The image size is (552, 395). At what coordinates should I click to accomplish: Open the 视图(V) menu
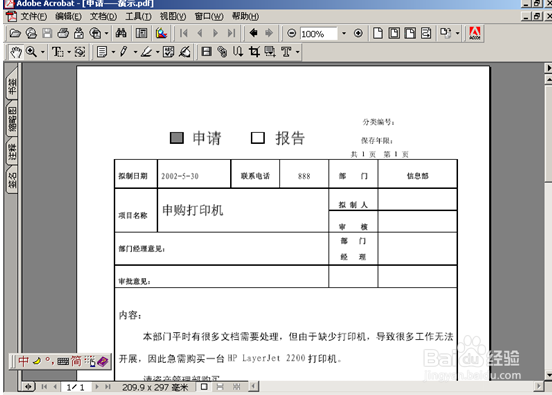tap(173, 17)
